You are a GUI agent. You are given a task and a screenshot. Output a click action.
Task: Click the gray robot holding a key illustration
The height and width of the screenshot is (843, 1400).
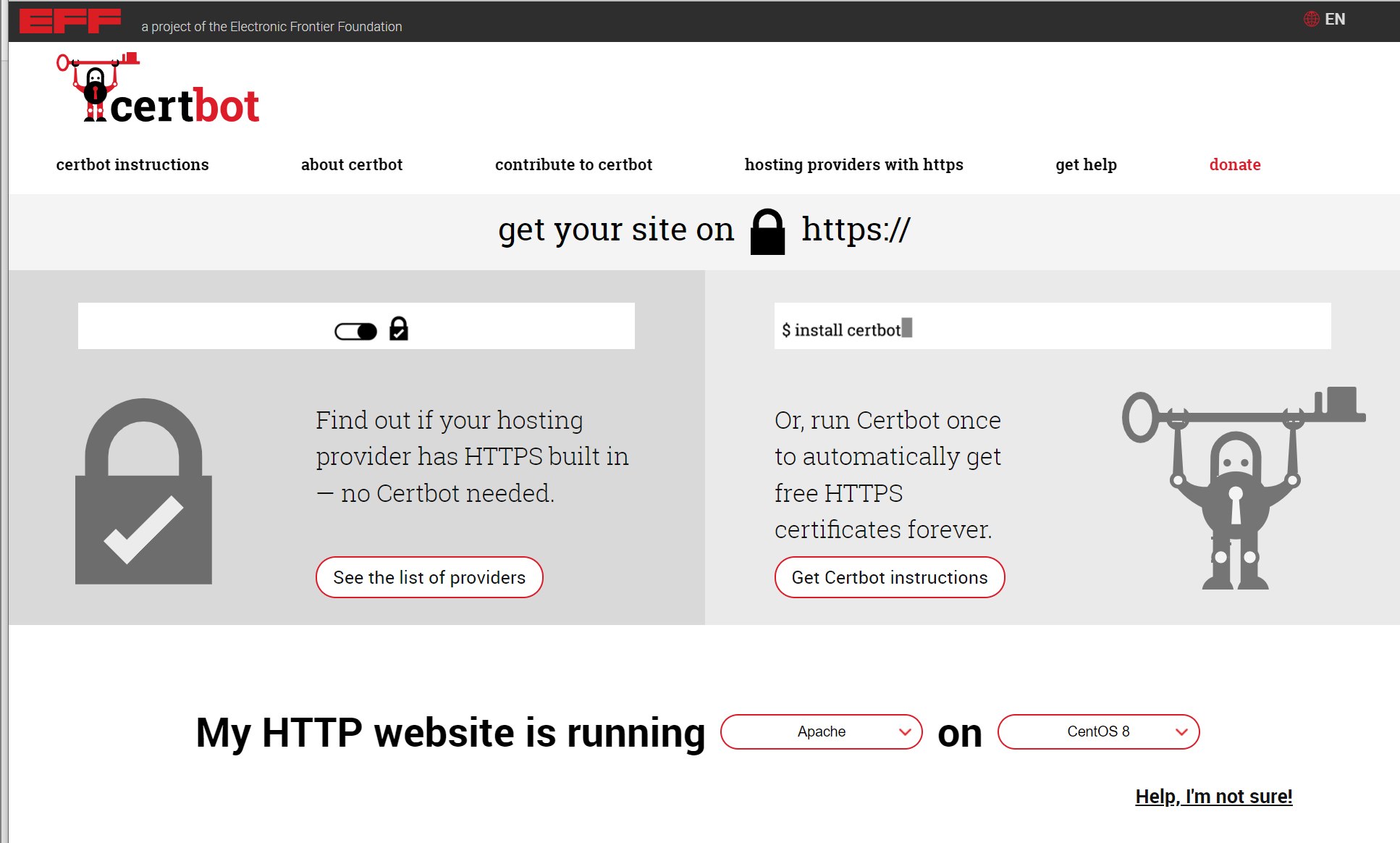click(x=1243, y=487)
